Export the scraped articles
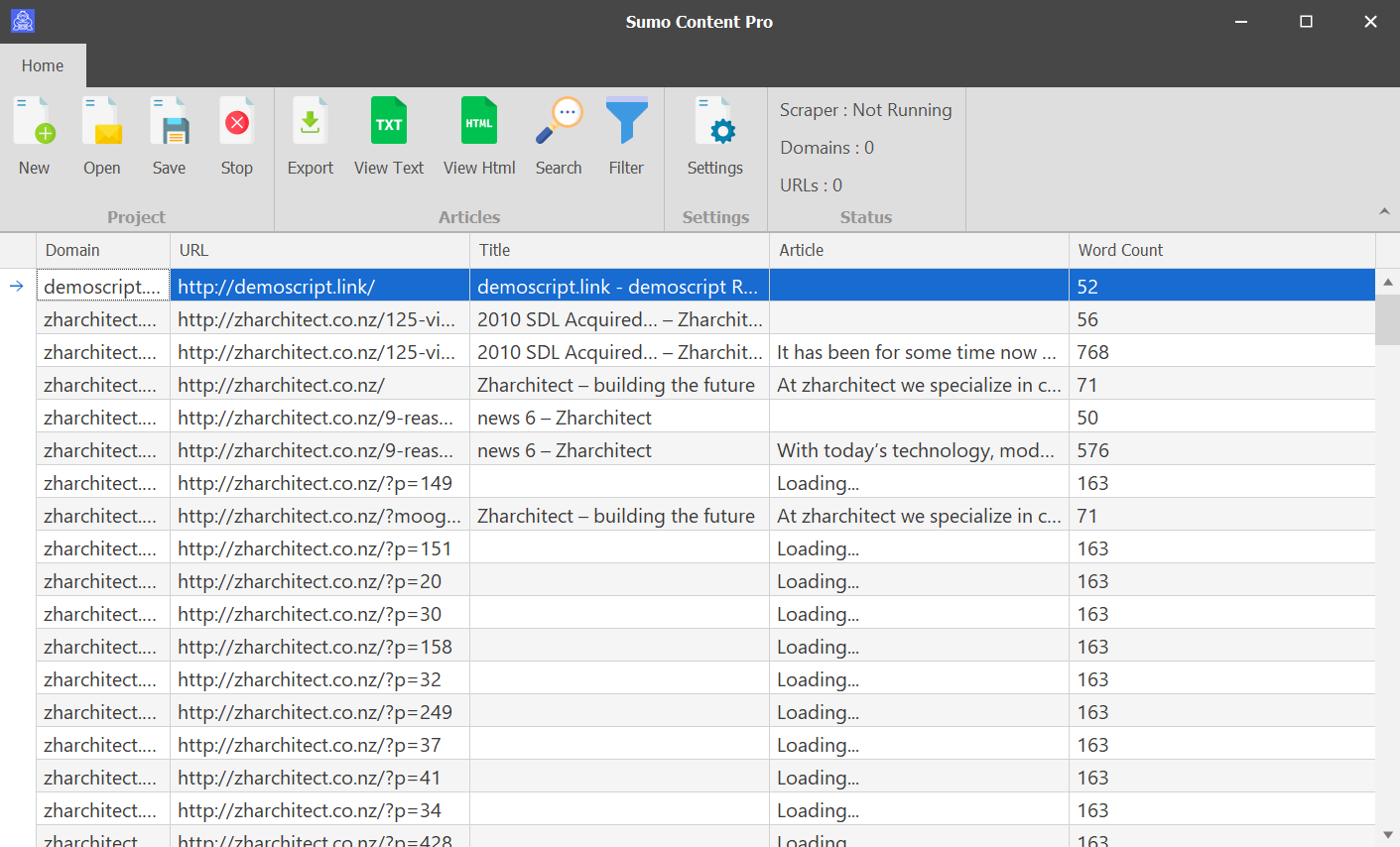 click(311, 137)
